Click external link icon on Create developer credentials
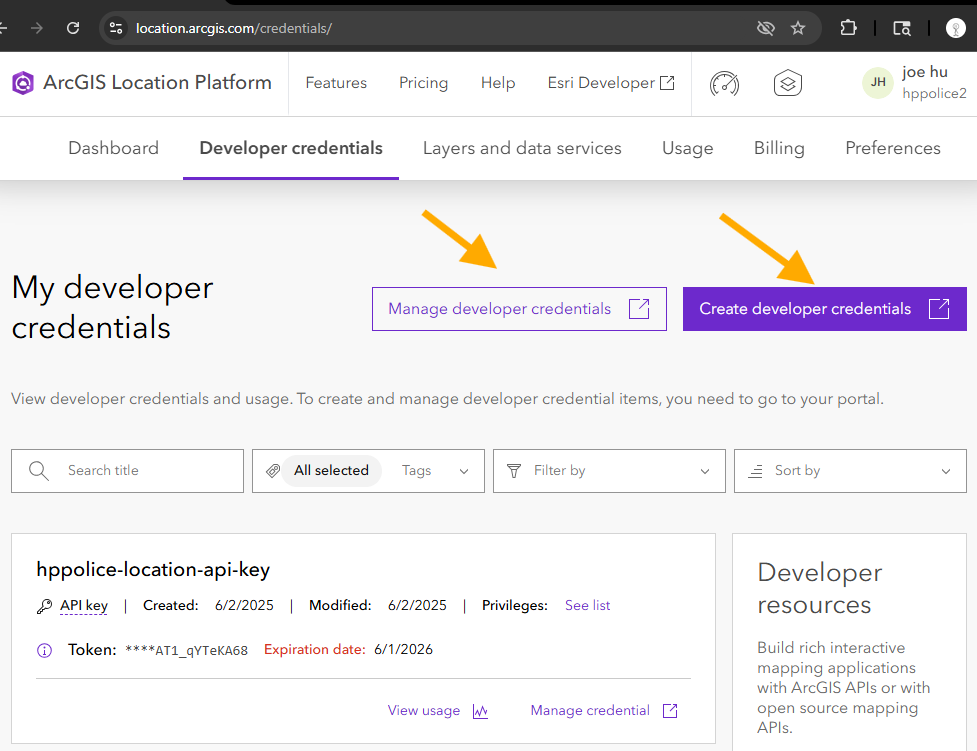The width and height of the screenshot is (977, 751). [x=939, y=309]
